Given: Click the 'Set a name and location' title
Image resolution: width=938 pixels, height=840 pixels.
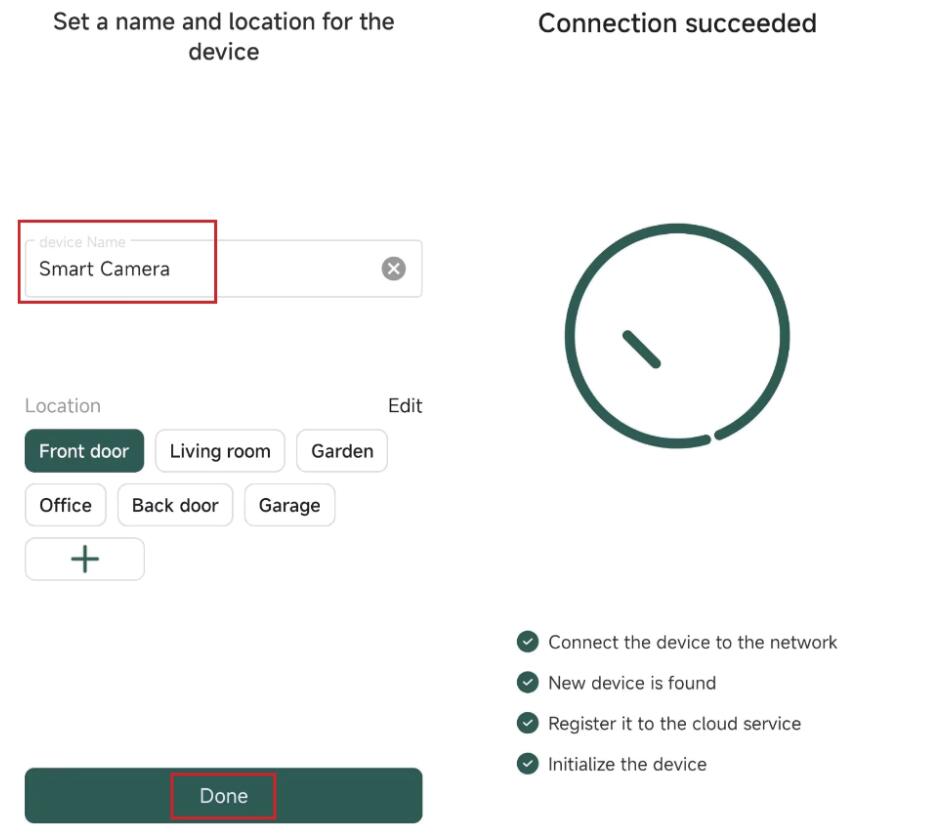Looking at the screenshot, I should tap(223, 36).
